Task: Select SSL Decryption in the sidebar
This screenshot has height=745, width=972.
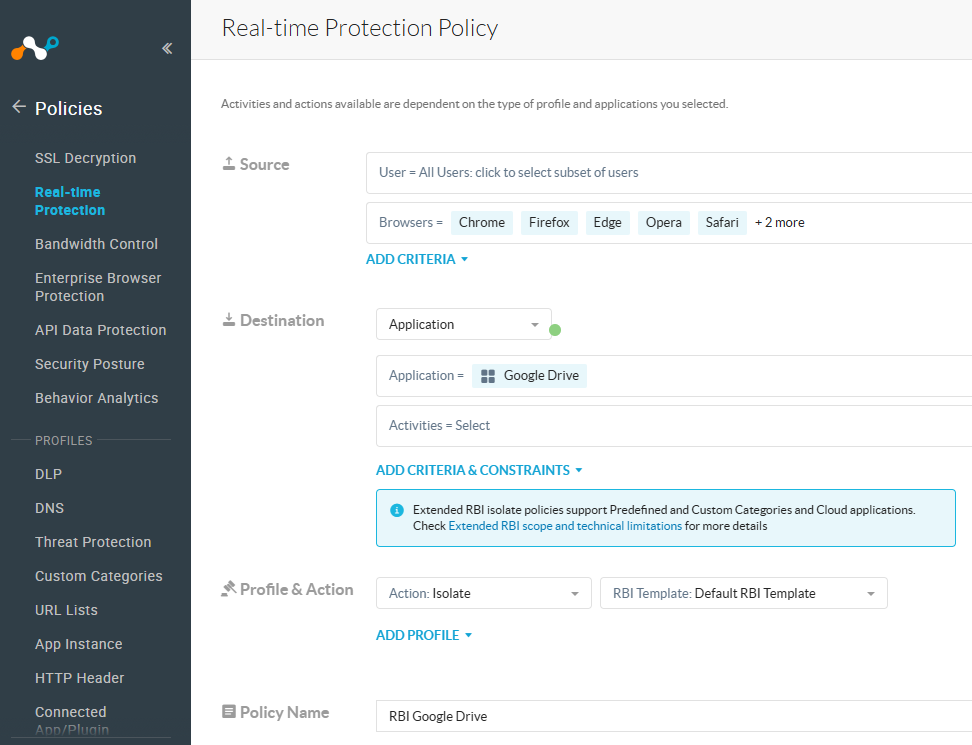Action: 85,158
